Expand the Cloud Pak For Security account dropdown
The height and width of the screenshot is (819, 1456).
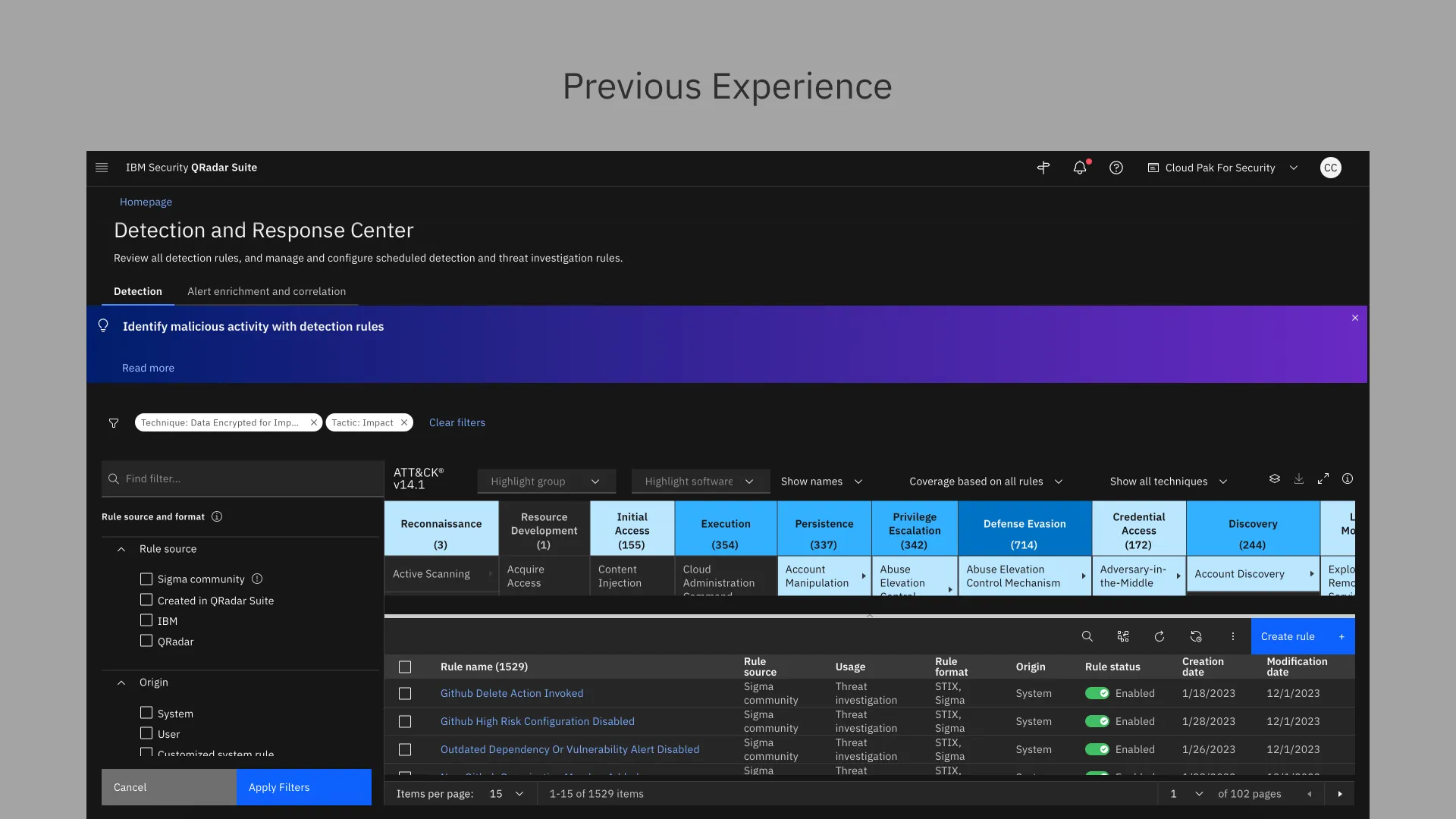coord(1294,168)
